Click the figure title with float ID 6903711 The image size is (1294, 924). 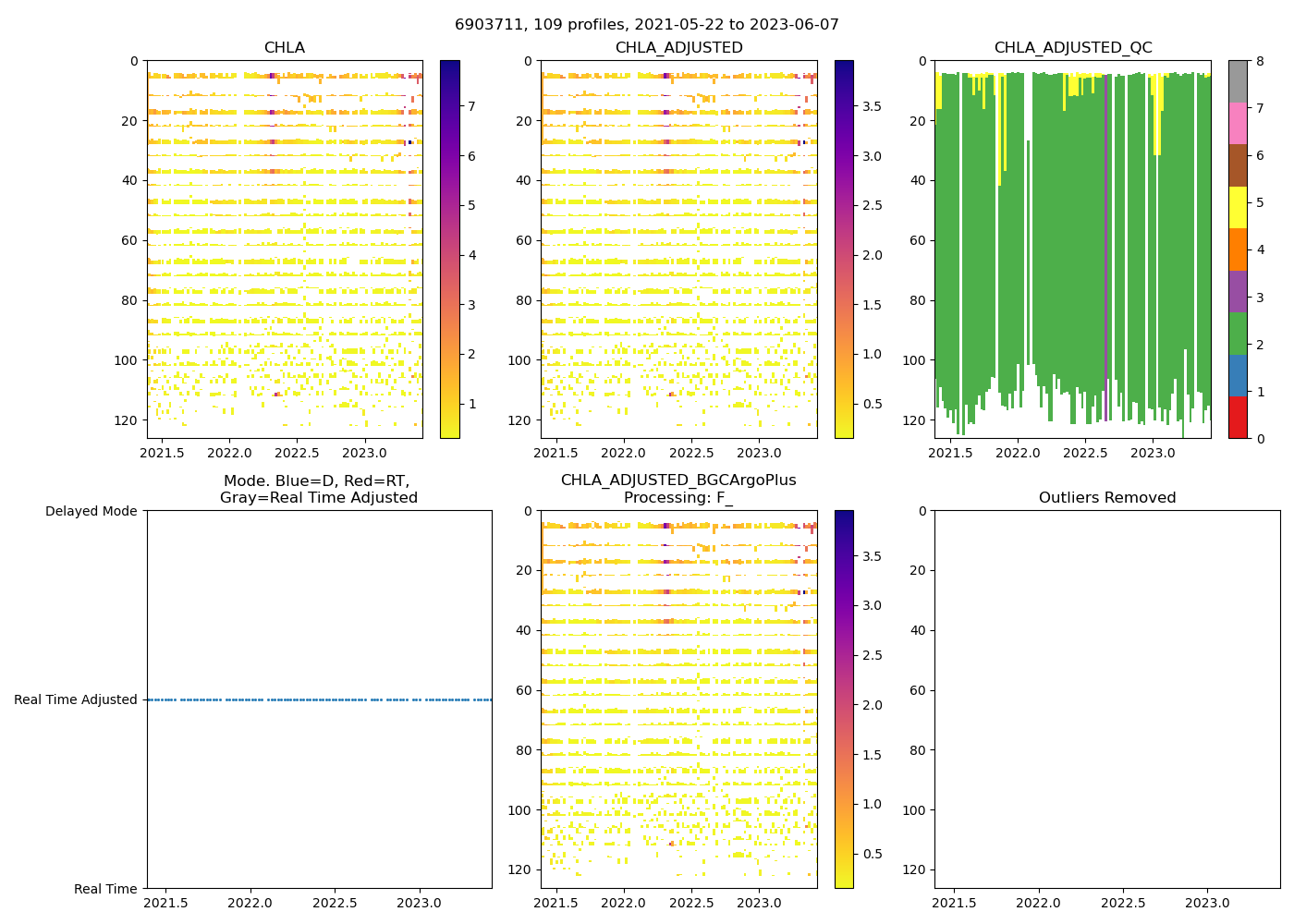[646, 25]
